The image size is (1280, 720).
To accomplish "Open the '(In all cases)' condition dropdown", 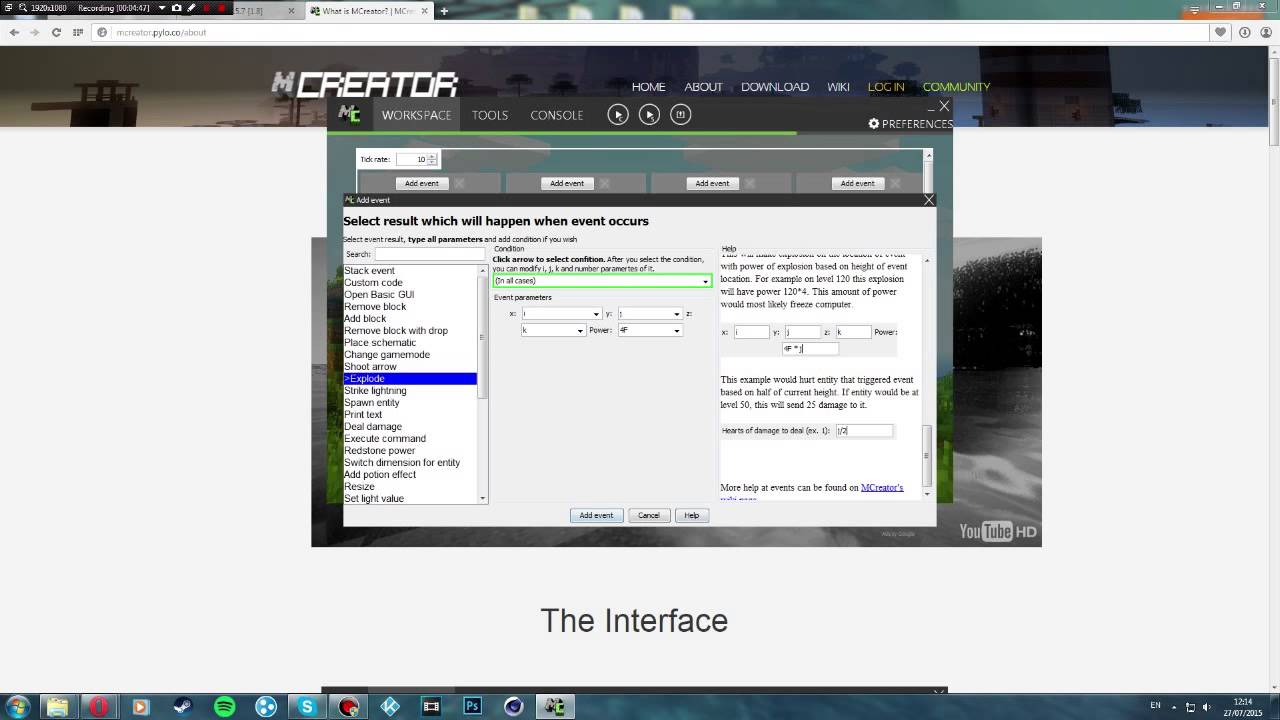I will [705, 281].
